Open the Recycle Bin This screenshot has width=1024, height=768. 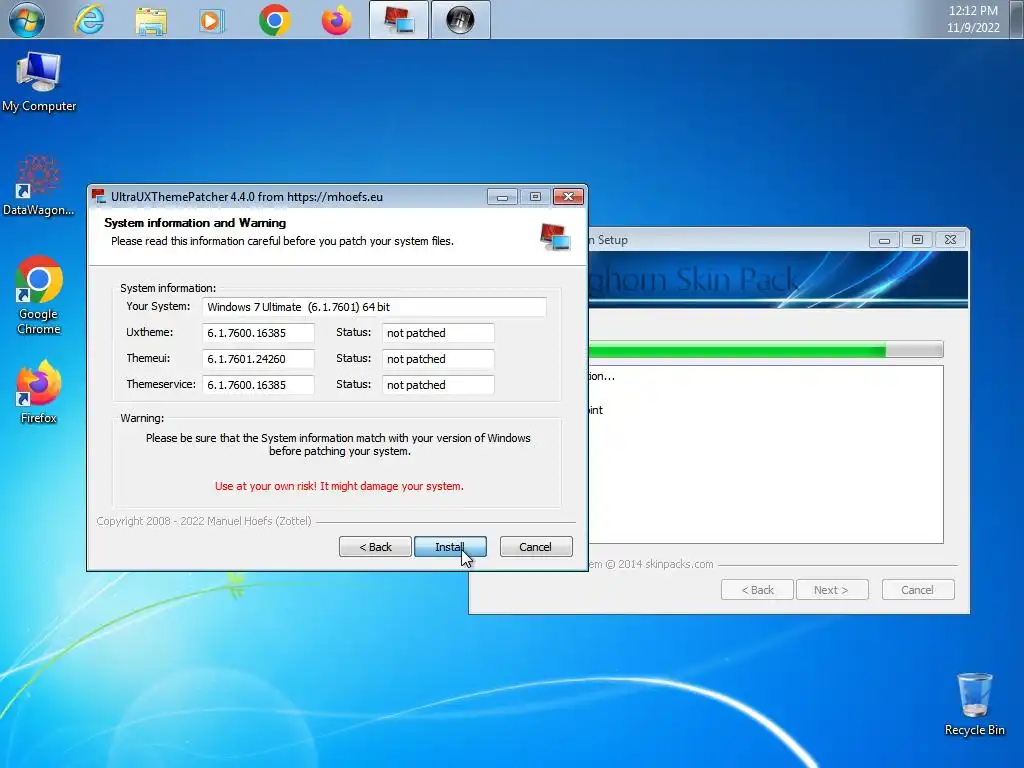click(974, 704)
